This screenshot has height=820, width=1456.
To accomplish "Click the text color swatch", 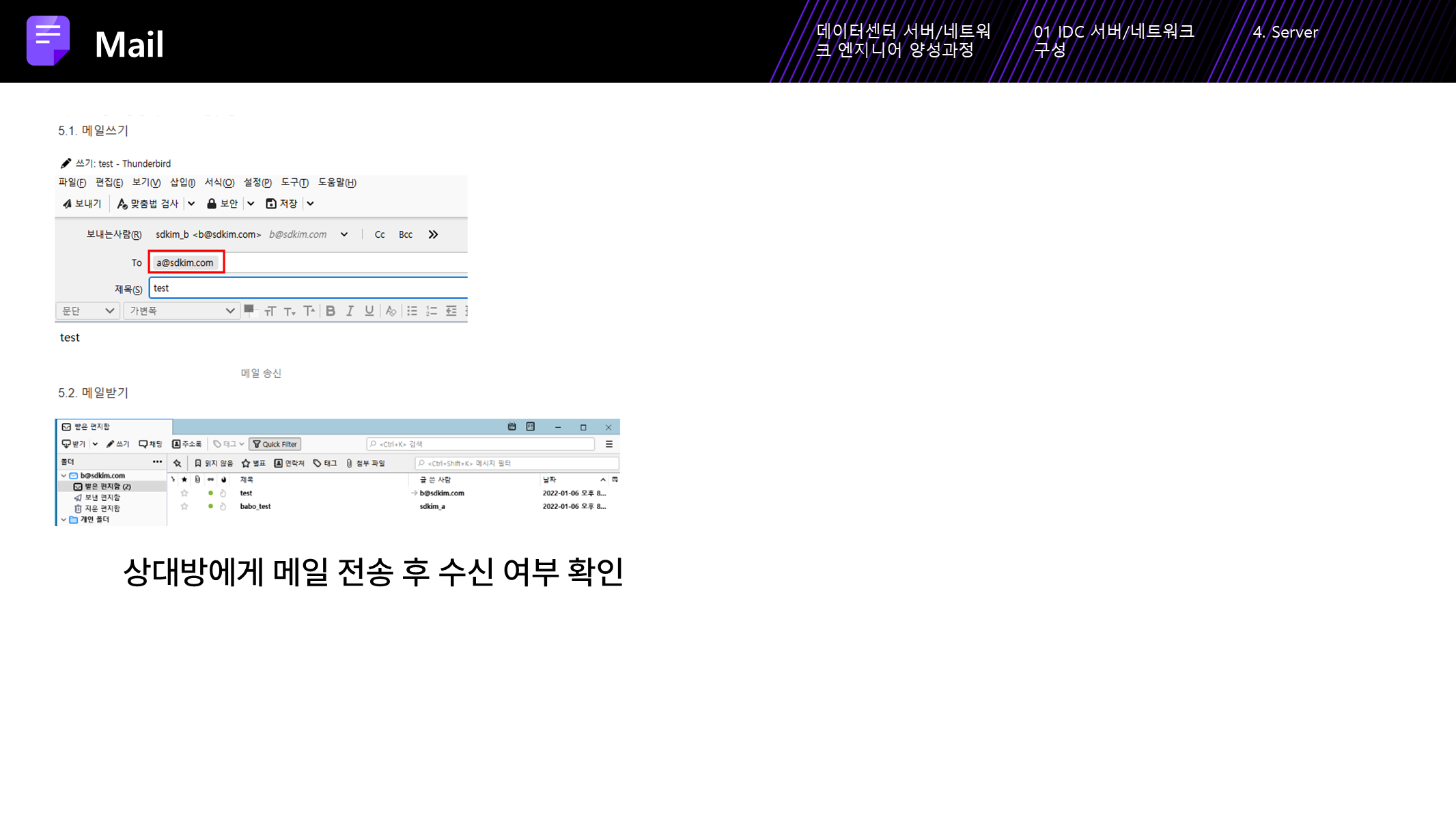I will click(249, 310).
